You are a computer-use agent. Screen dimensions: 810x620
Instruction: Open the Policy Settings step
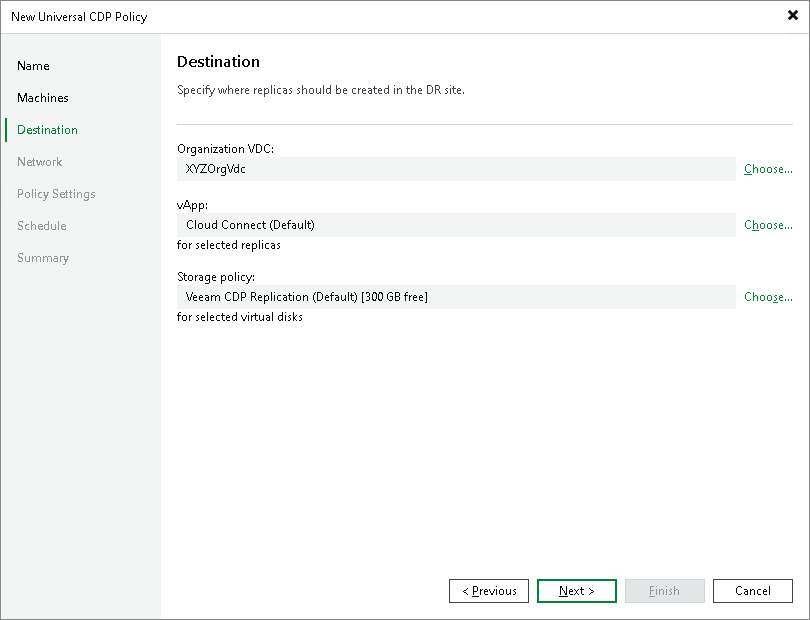56,193
